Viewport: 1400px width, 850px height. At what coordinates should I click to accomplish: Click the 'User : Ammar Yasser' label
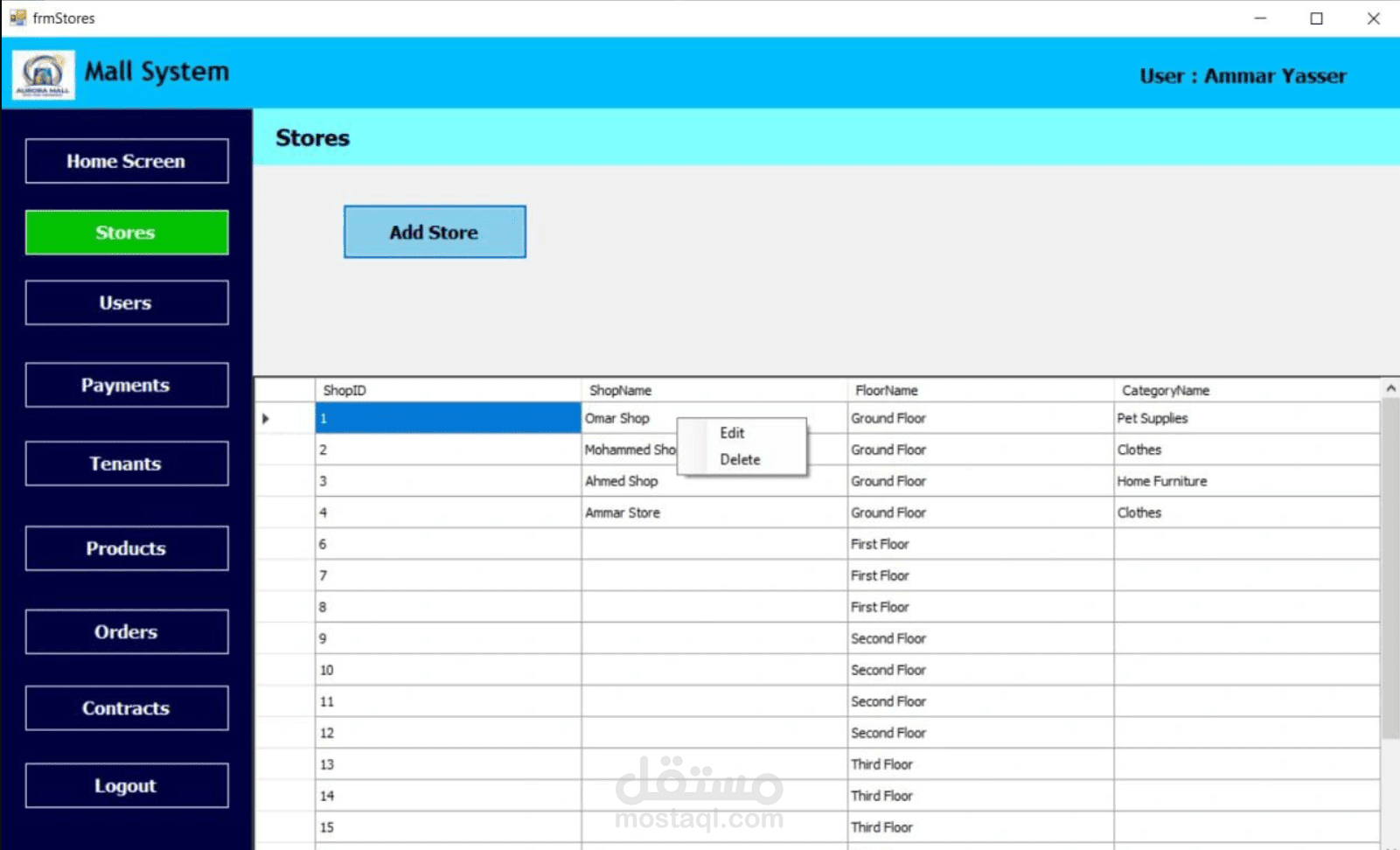[x=1243, y=76]
